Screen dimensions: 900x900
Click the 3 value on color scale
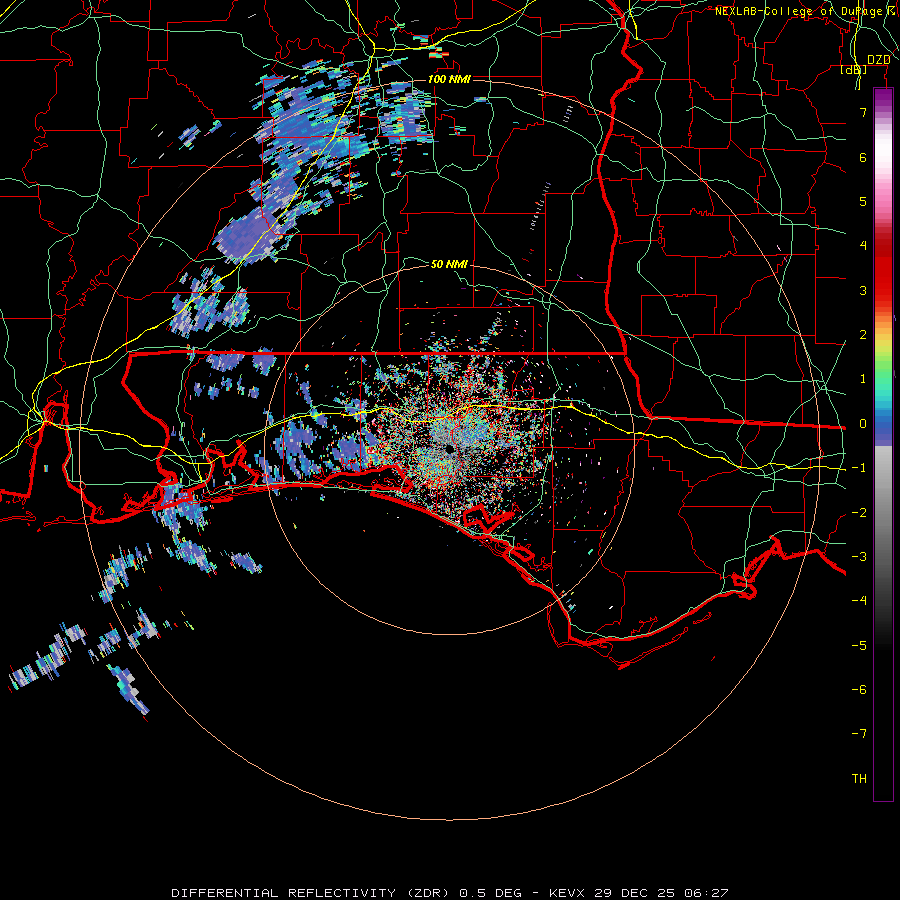(x=863, y=290)
